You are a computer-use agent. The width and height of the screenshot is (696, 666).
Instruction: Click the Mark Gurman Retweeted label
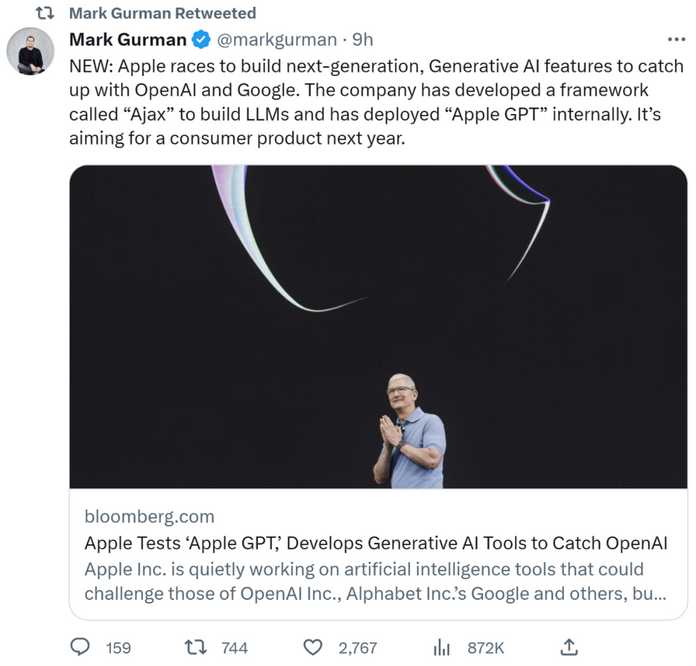162,13
